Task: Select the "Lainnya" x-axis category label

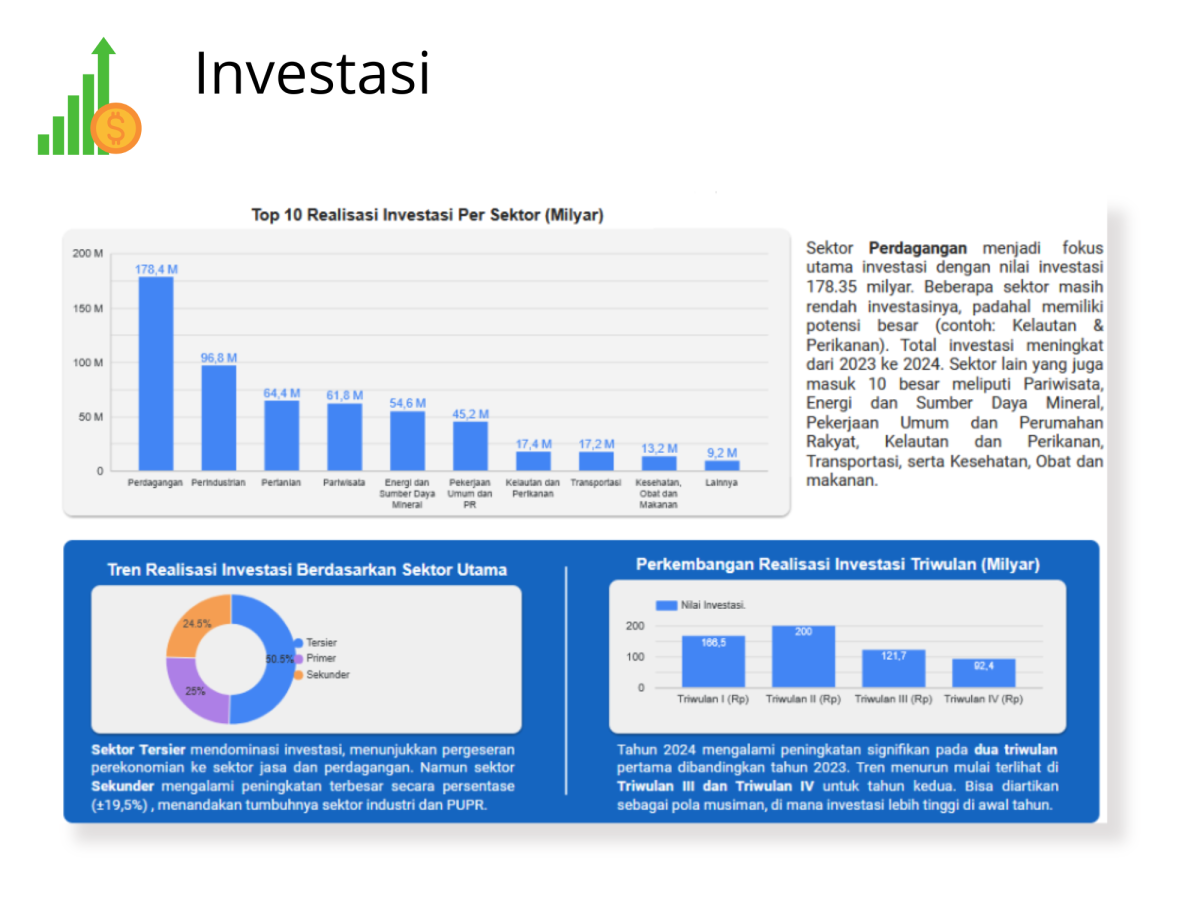Action: tap(723, 483)
